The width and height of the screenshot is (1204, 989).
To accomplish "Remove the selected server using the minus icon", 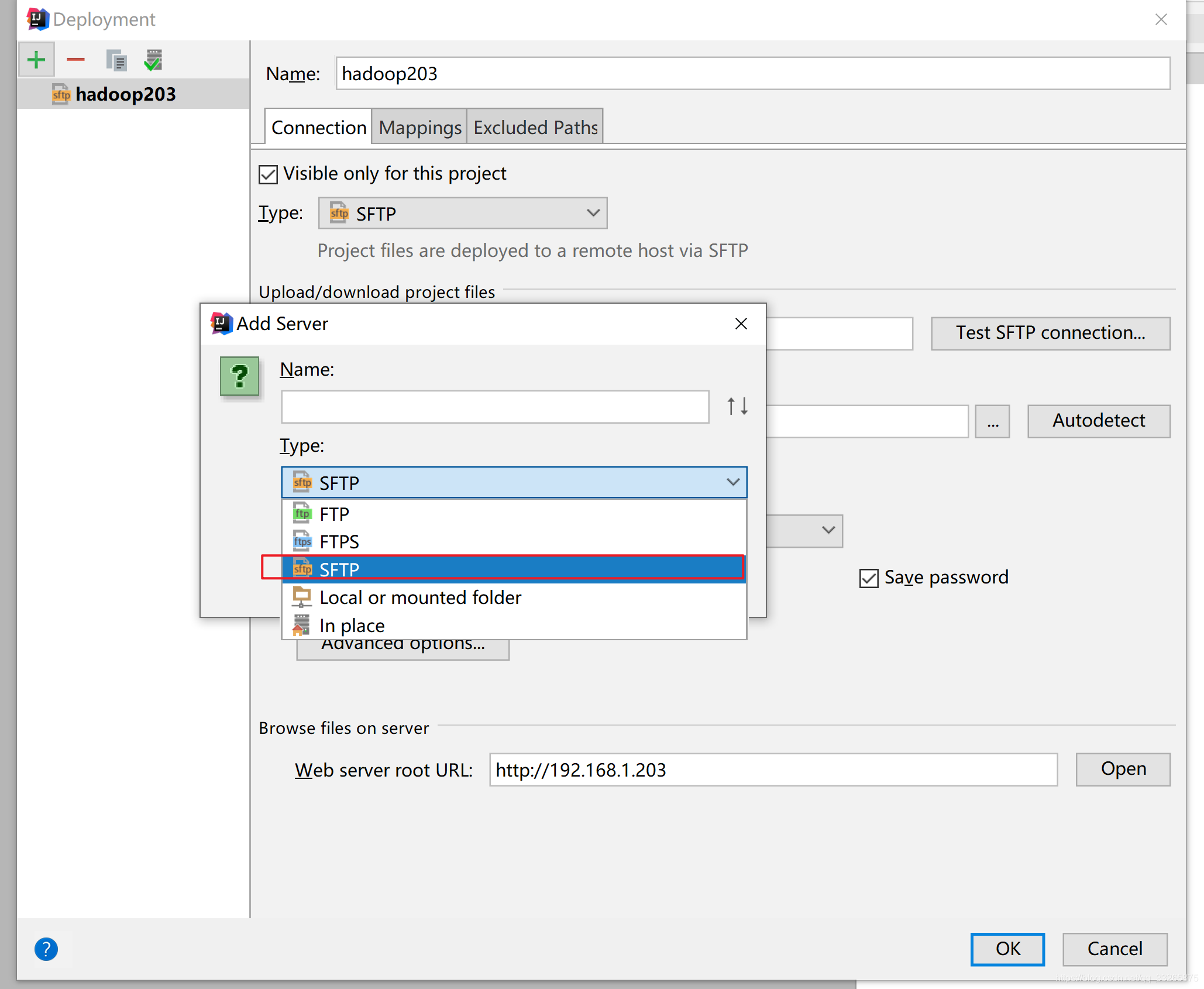I will click(75, 59).
